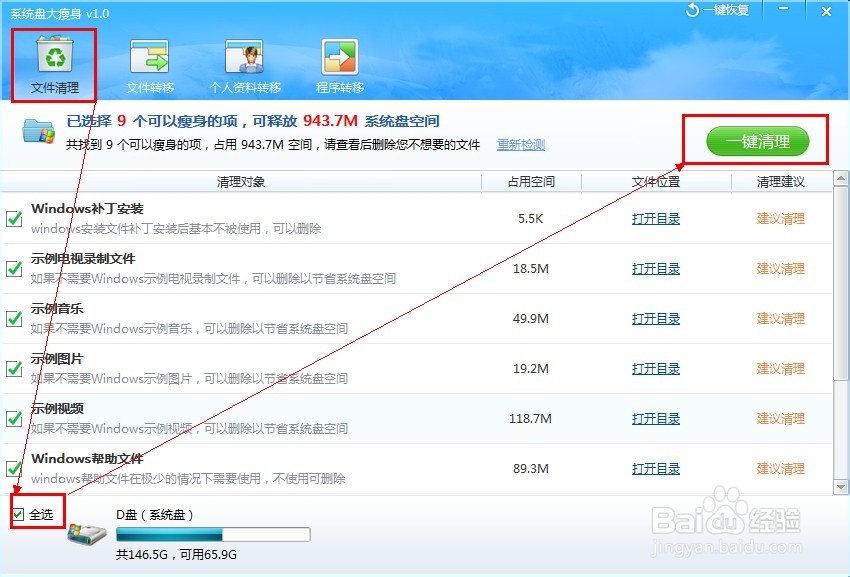Viewport: 850px width, 577px height.
Task: Uncheck the 示例视频 item
Action: pyautogui.click(x=14, y=418)
